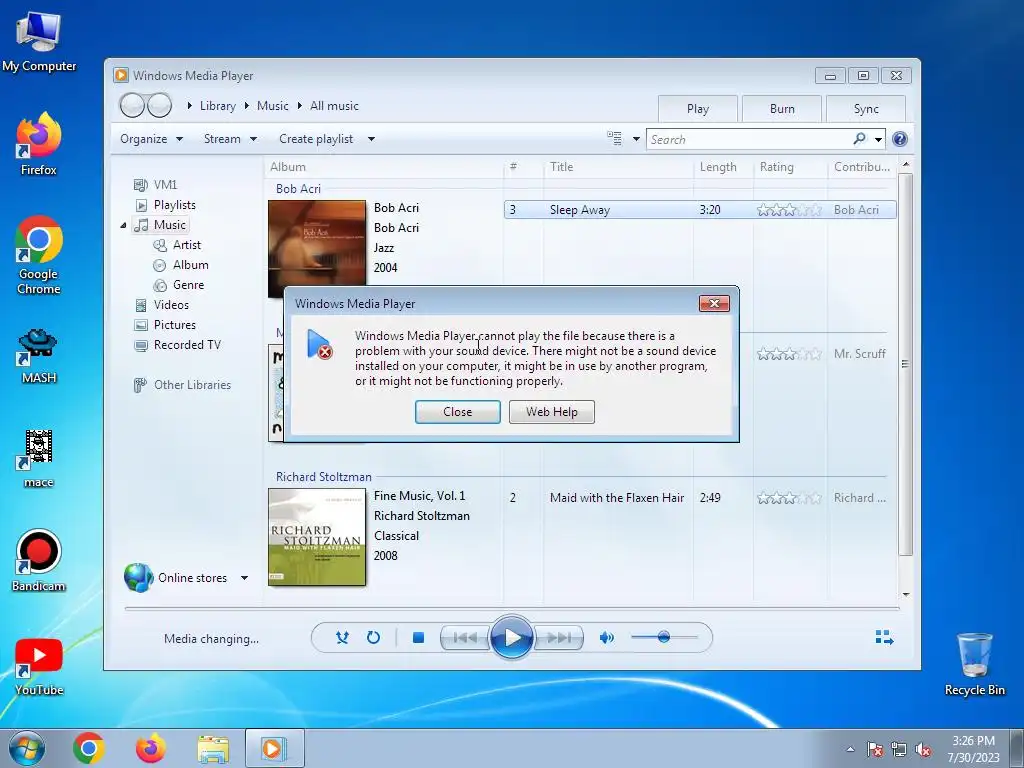
Task: Click the seek progress bar
Action: 512,608
